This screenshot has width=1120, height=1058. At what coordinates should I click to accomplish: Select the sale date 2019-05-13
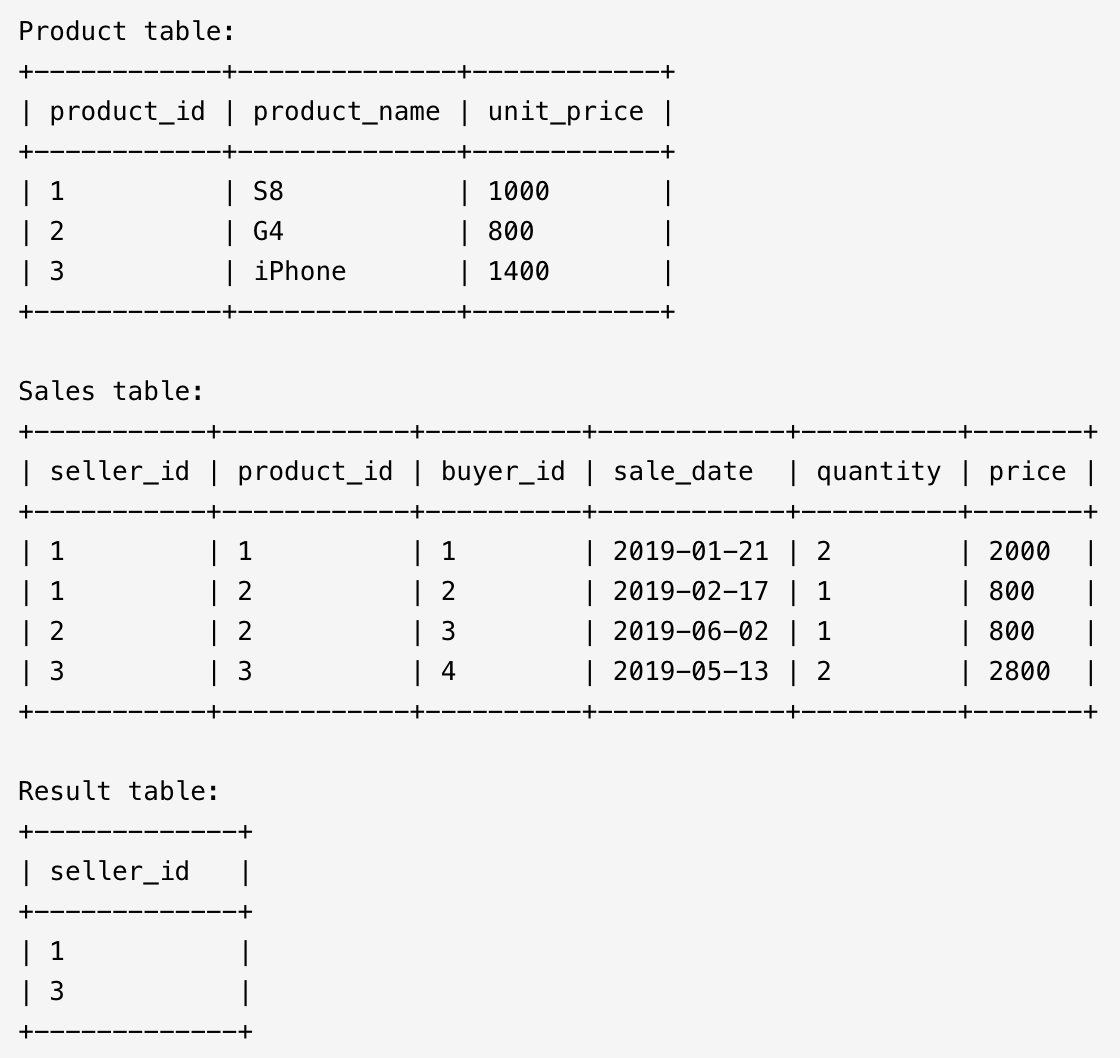690,672
